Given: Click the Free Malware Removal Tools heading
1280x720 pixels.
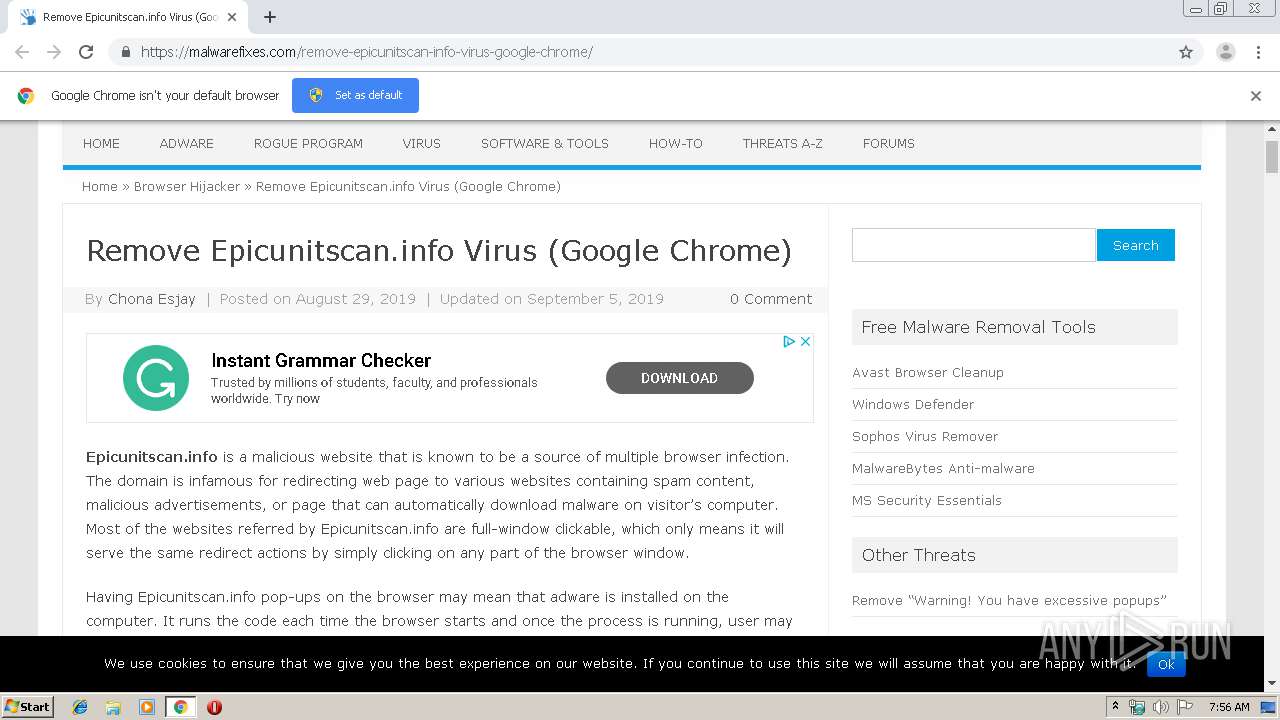Looking at the screenshot, I should click(x=978, y=327).
